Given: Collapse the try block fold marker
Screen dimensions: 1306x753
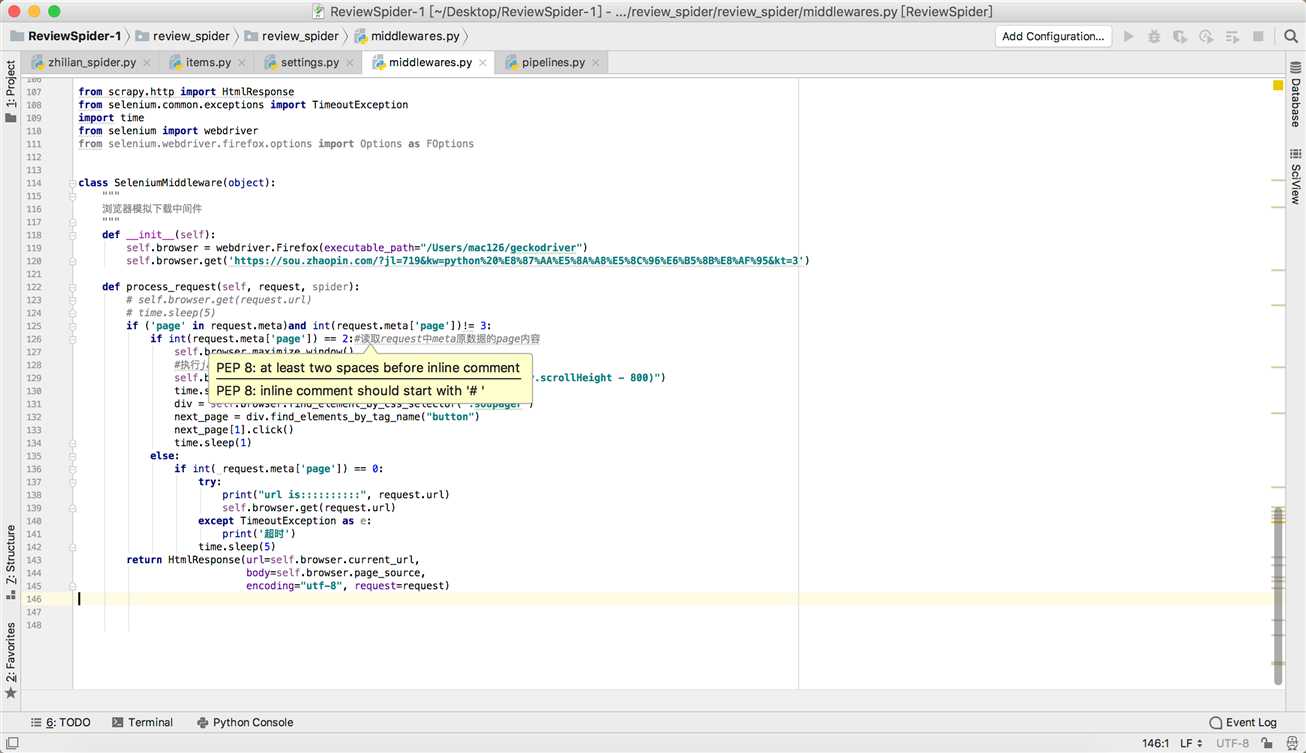Looking at the screenshot, I should click(73, 482).
